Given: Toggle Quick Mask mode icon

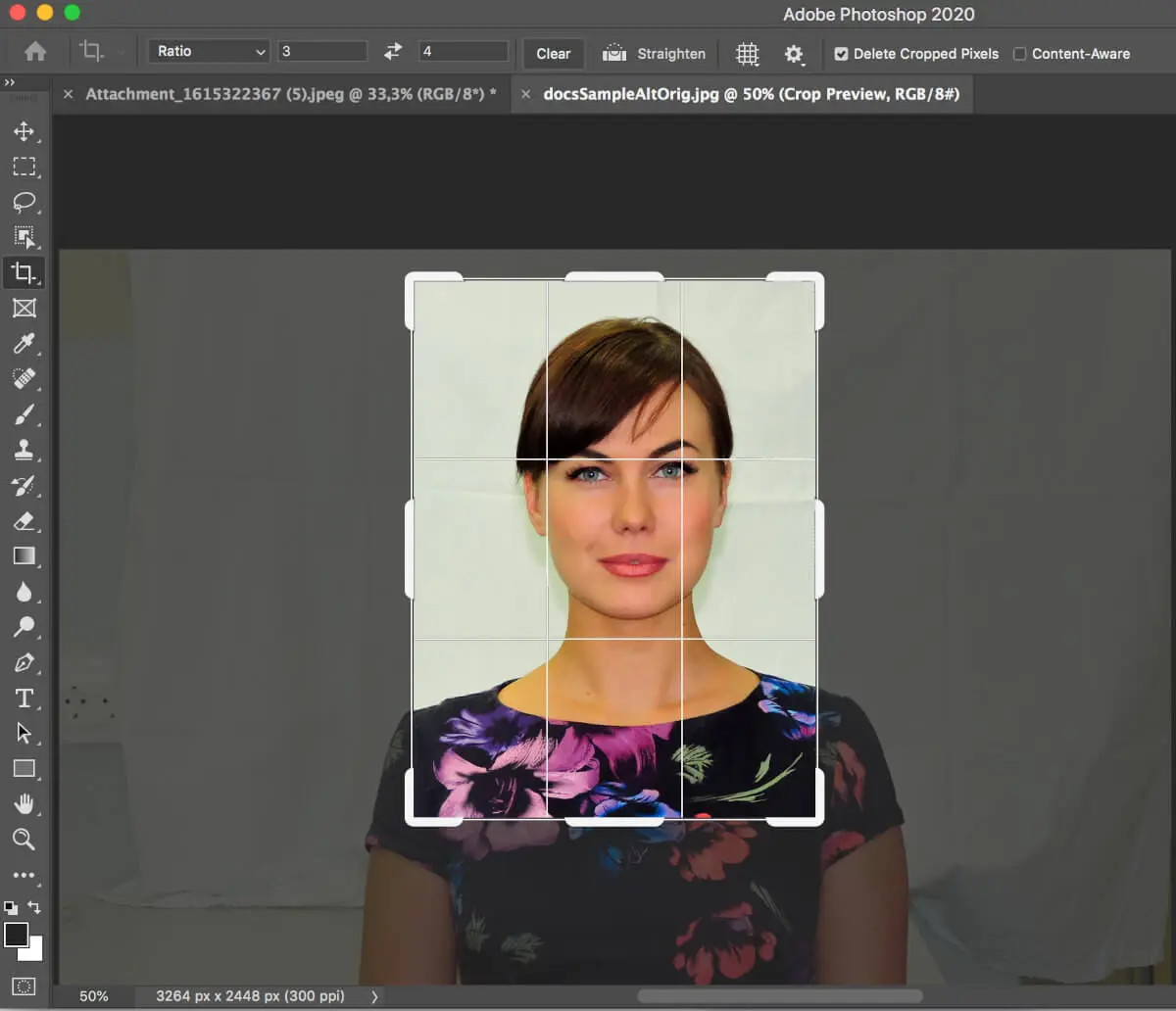Looking at the screenshot, I should tap(24, 986).
